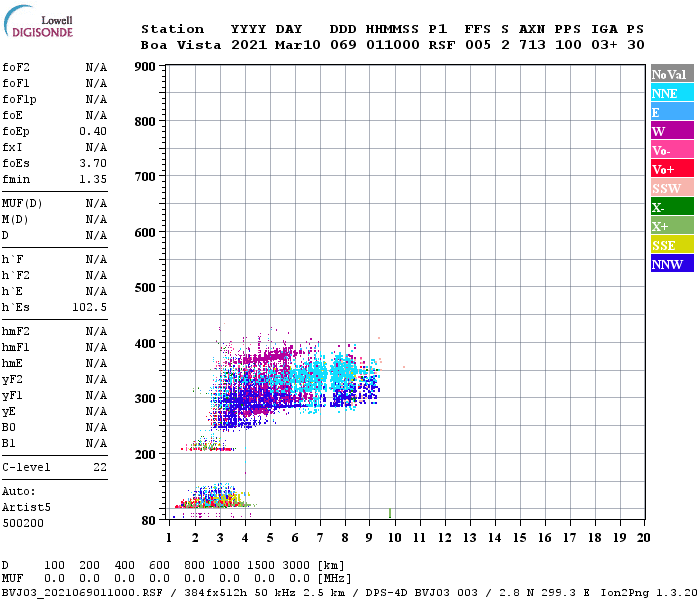The image size is (700, 600).
Task: Click the B1 parameter label
Action: pos(8,444)
